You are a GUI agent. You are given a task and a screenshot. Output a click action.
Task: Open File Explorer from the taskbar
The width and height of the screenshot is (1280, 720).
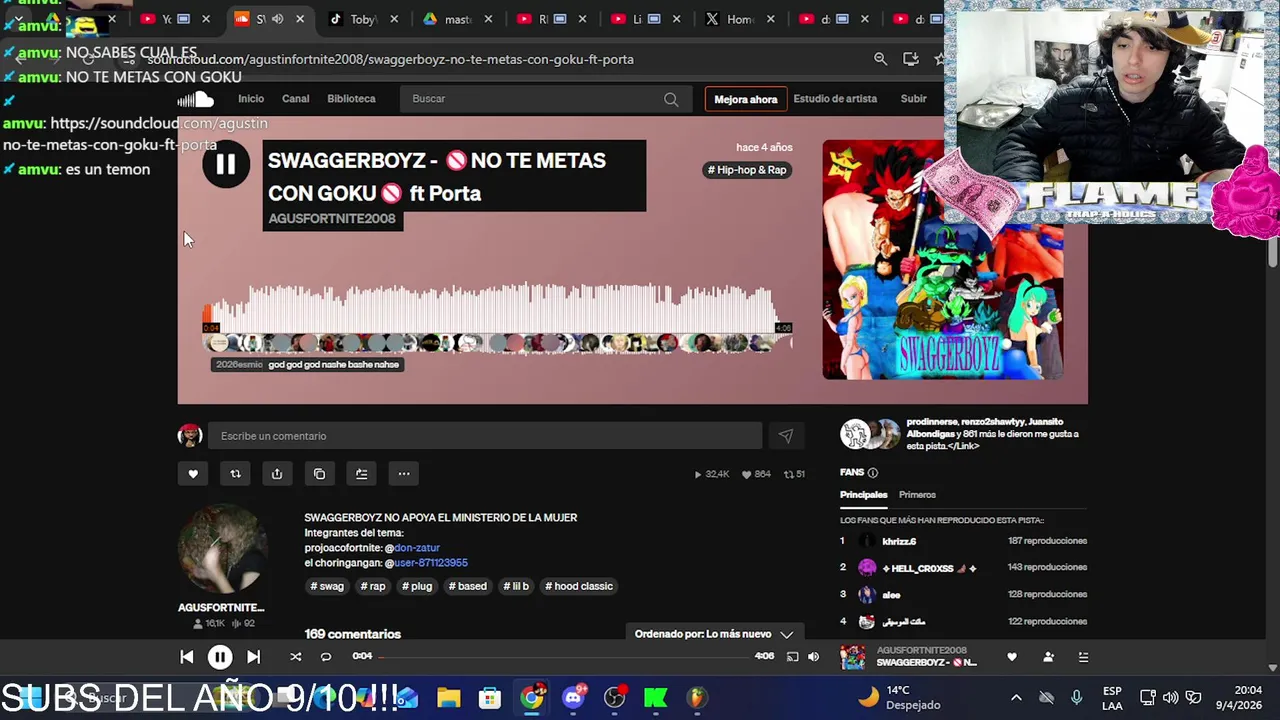tap(448, 697)
